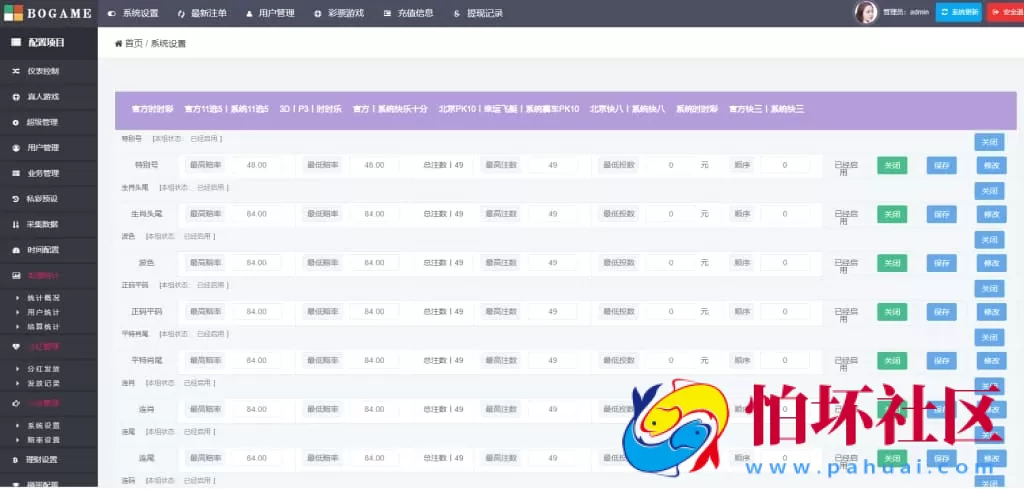The height and width of the screenshot is (489, 1024).
Task: Toggle green 关闭 on the 平特肖尾 row
Action: [892, 361]
